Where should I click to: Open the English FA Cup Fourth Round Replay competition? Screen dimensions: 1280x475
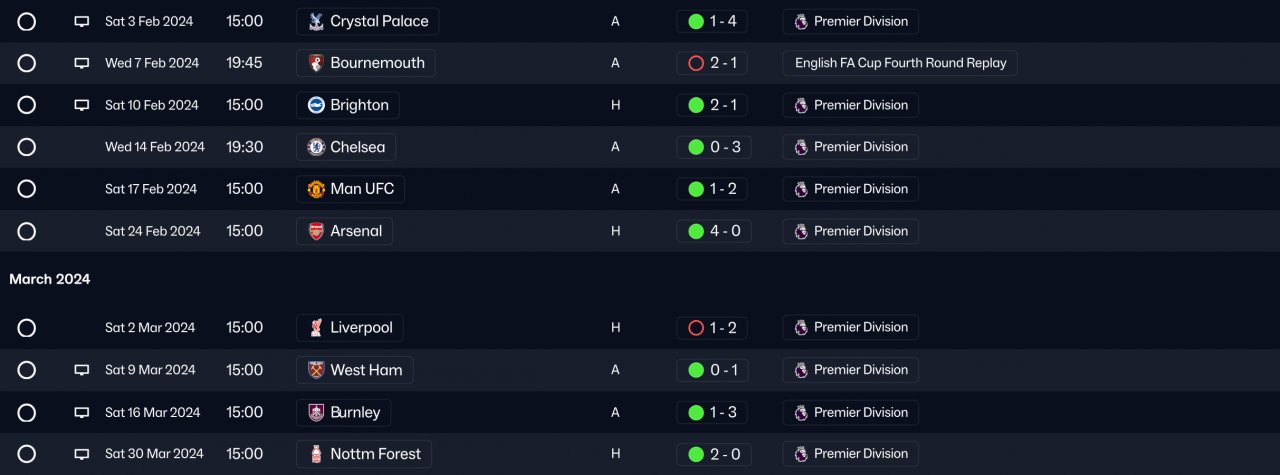(900, 63)
